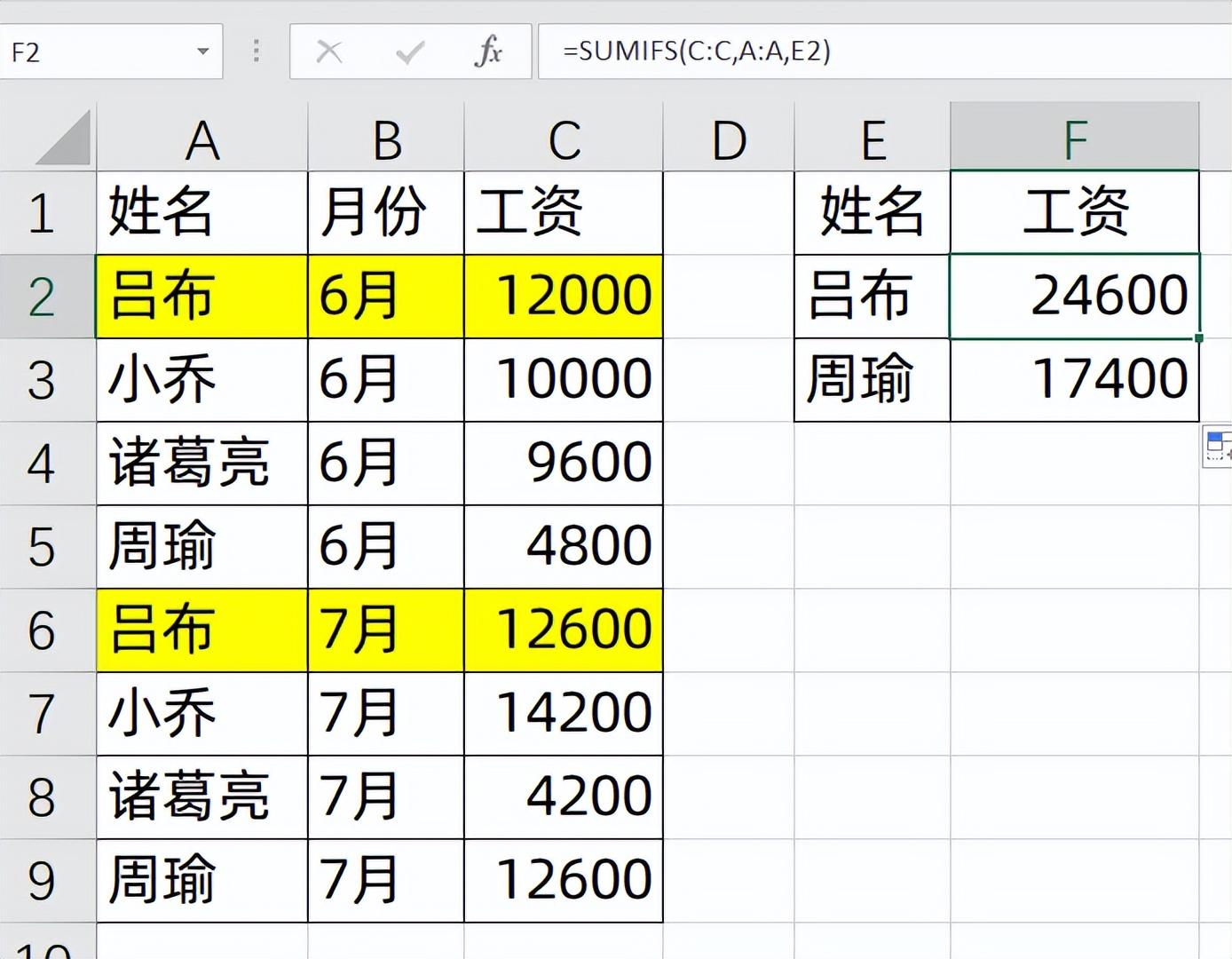Click cell F1 containing 工资
1232x959 pixels.
1075,213
